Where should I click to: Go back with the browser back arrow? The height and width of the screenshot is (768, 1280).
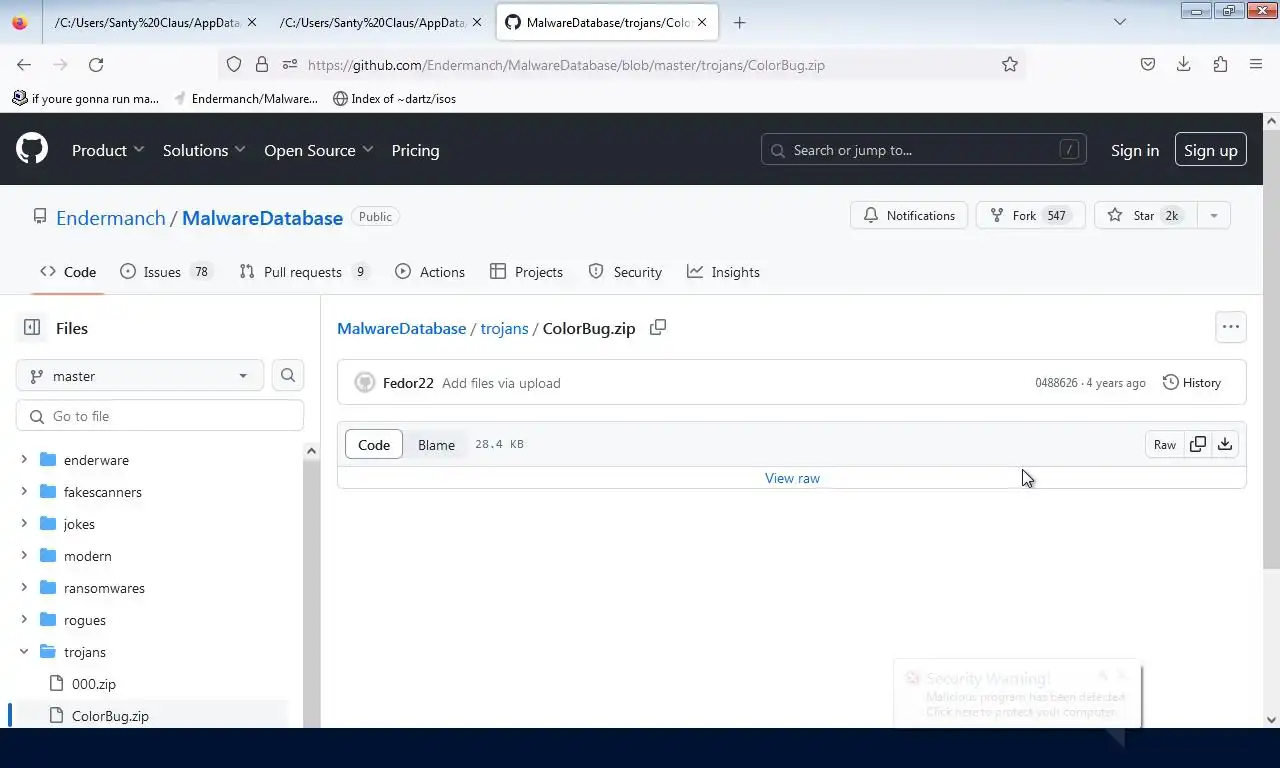click(24, 64)
